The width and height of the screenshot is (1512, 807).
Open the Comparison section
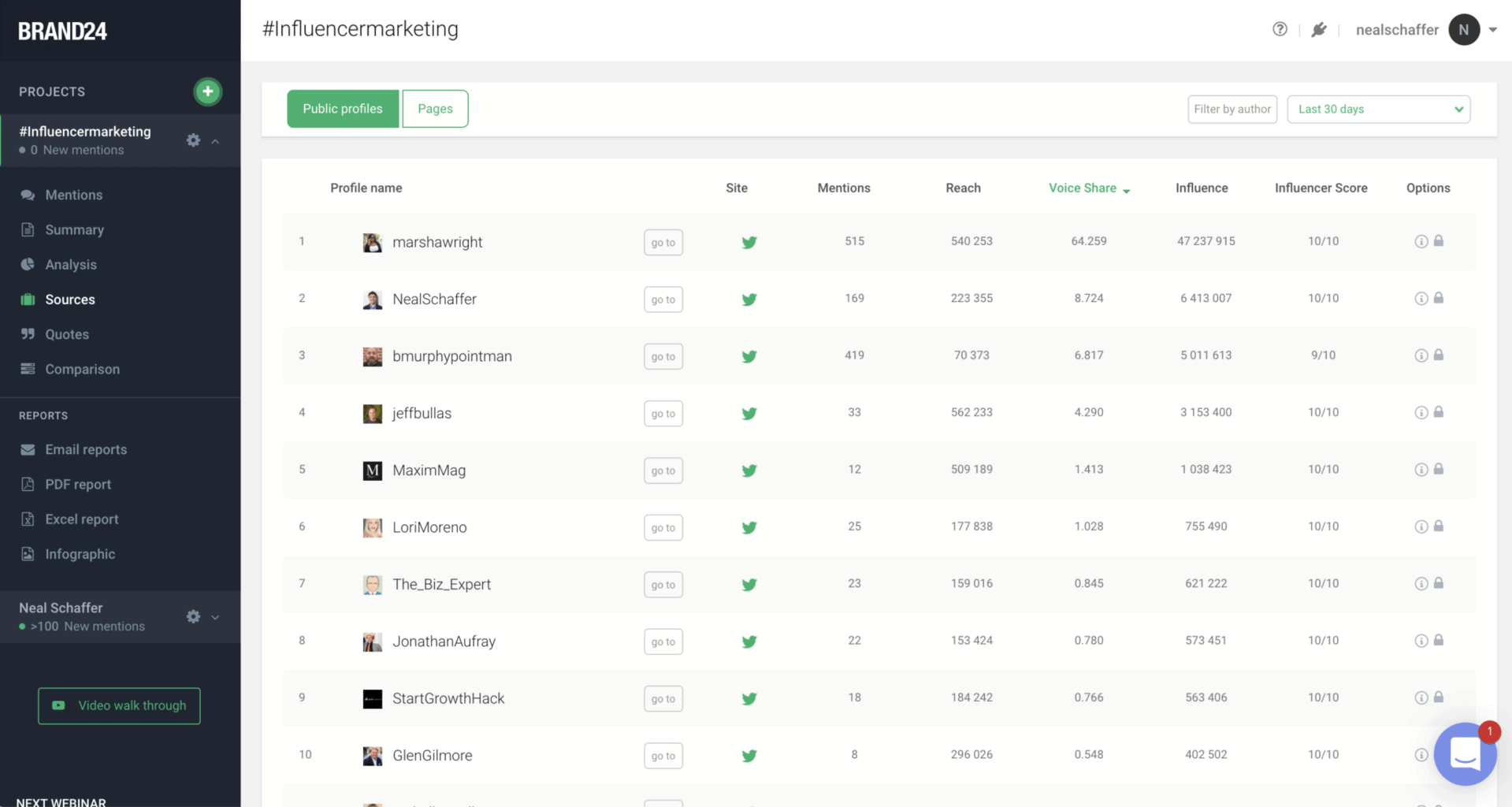click(x=82, y=369)
